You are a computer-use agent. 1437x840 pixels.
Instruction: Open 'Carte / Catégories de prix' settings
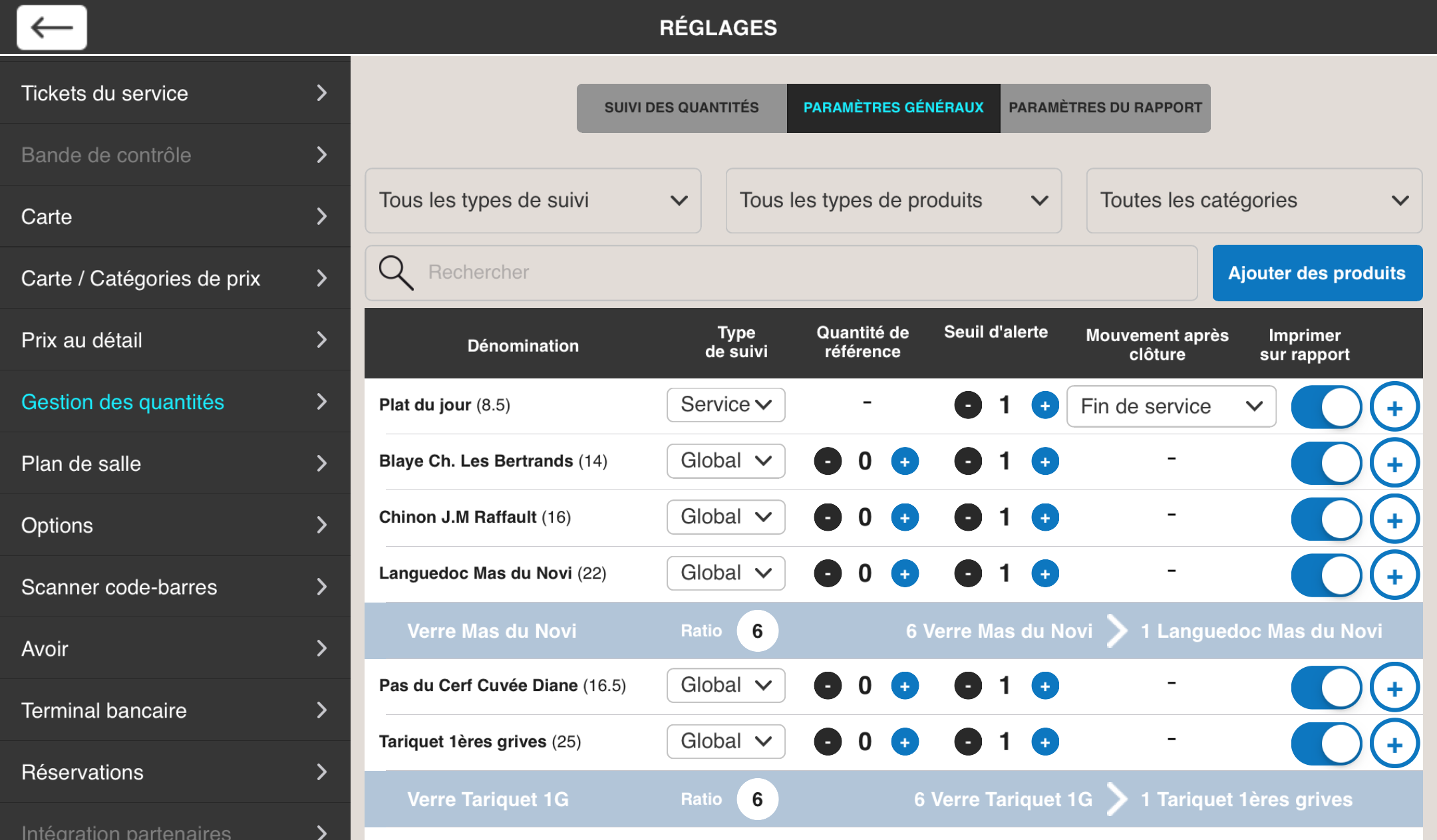(x=175, y=278)
